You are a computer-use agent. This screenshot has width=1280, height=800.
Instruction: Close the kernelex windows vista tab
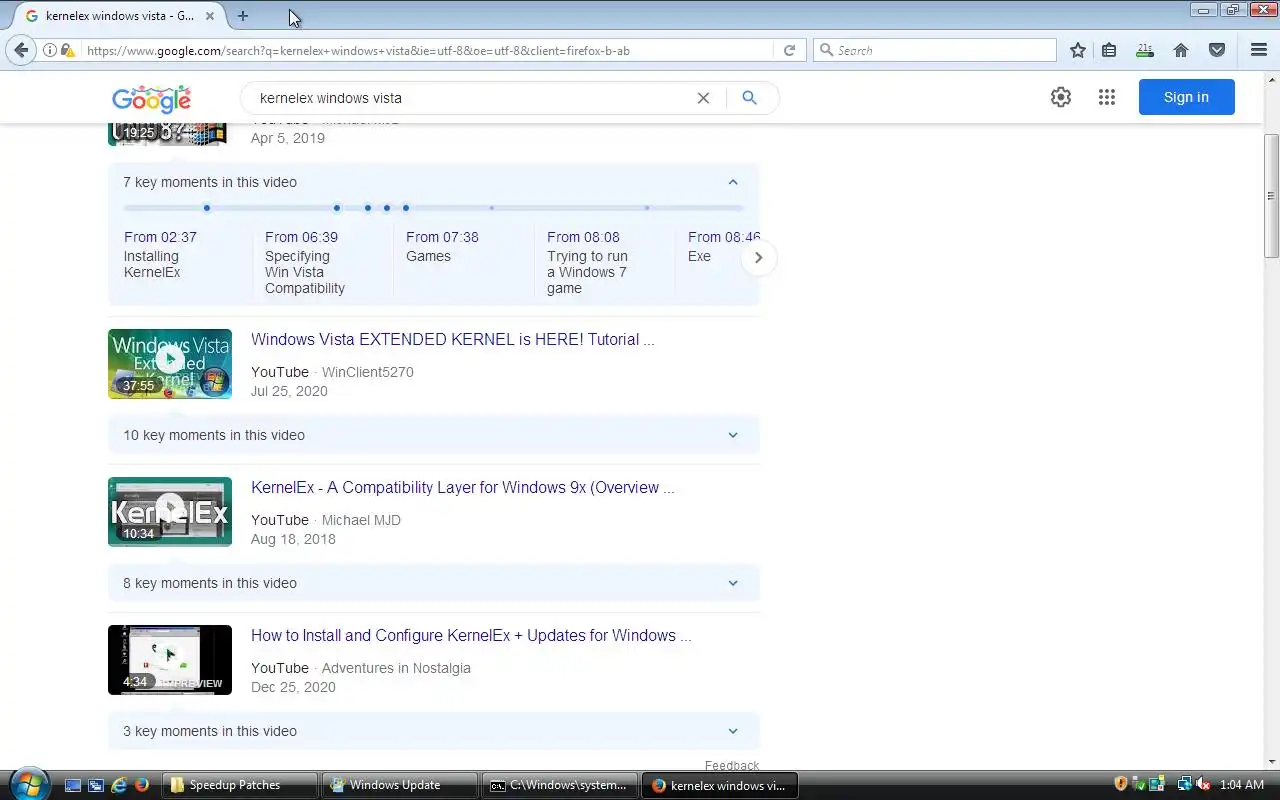pos(210,16)
